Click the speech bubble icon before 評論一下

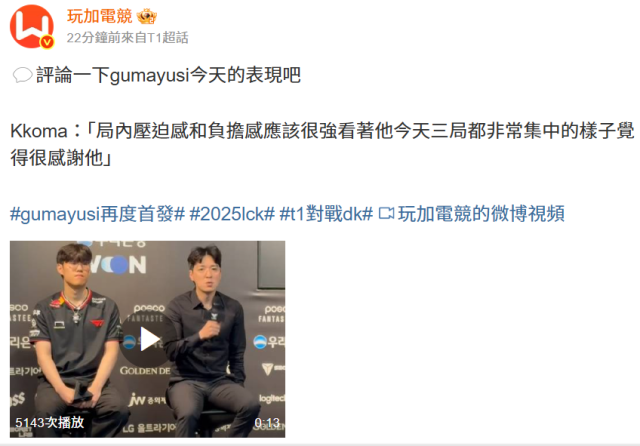tap(22, 75)
